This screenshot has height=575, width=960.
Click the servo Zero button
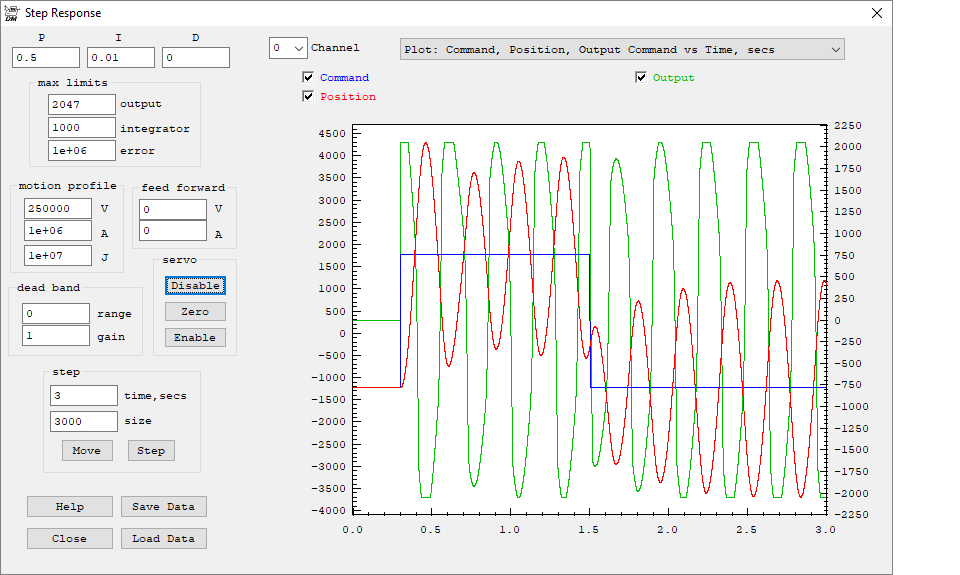pos(195,312)
